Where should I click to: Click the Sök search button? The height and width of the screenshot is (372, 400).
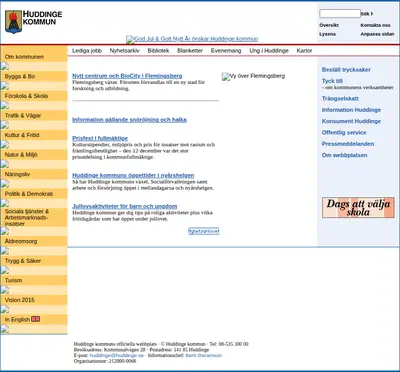pos(367,14)
